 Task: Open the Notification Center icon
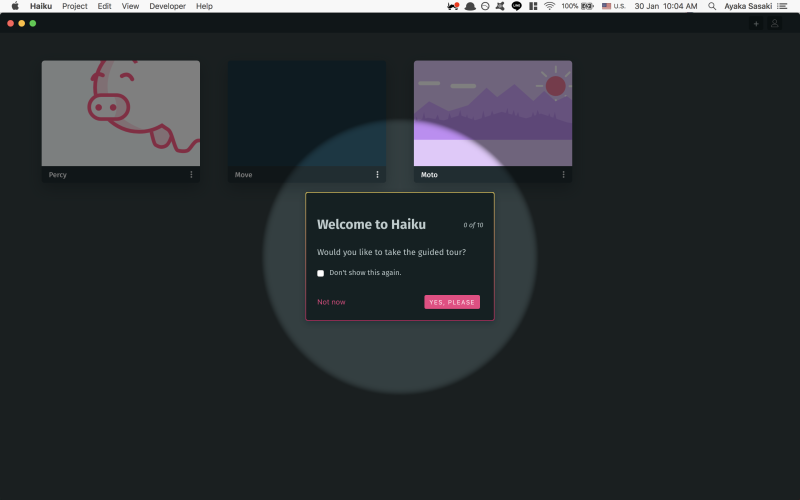[x=782, y=6]
